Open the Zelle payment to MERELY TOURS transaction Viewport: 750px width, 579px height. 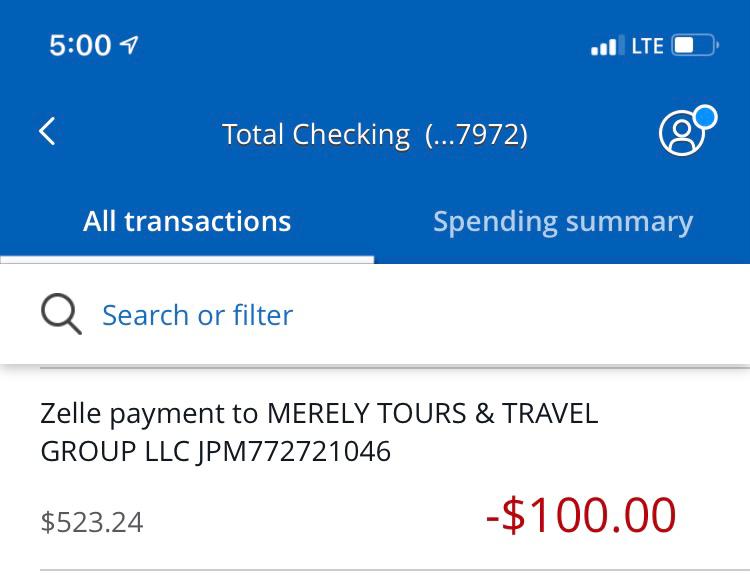[x=375, y=469]
